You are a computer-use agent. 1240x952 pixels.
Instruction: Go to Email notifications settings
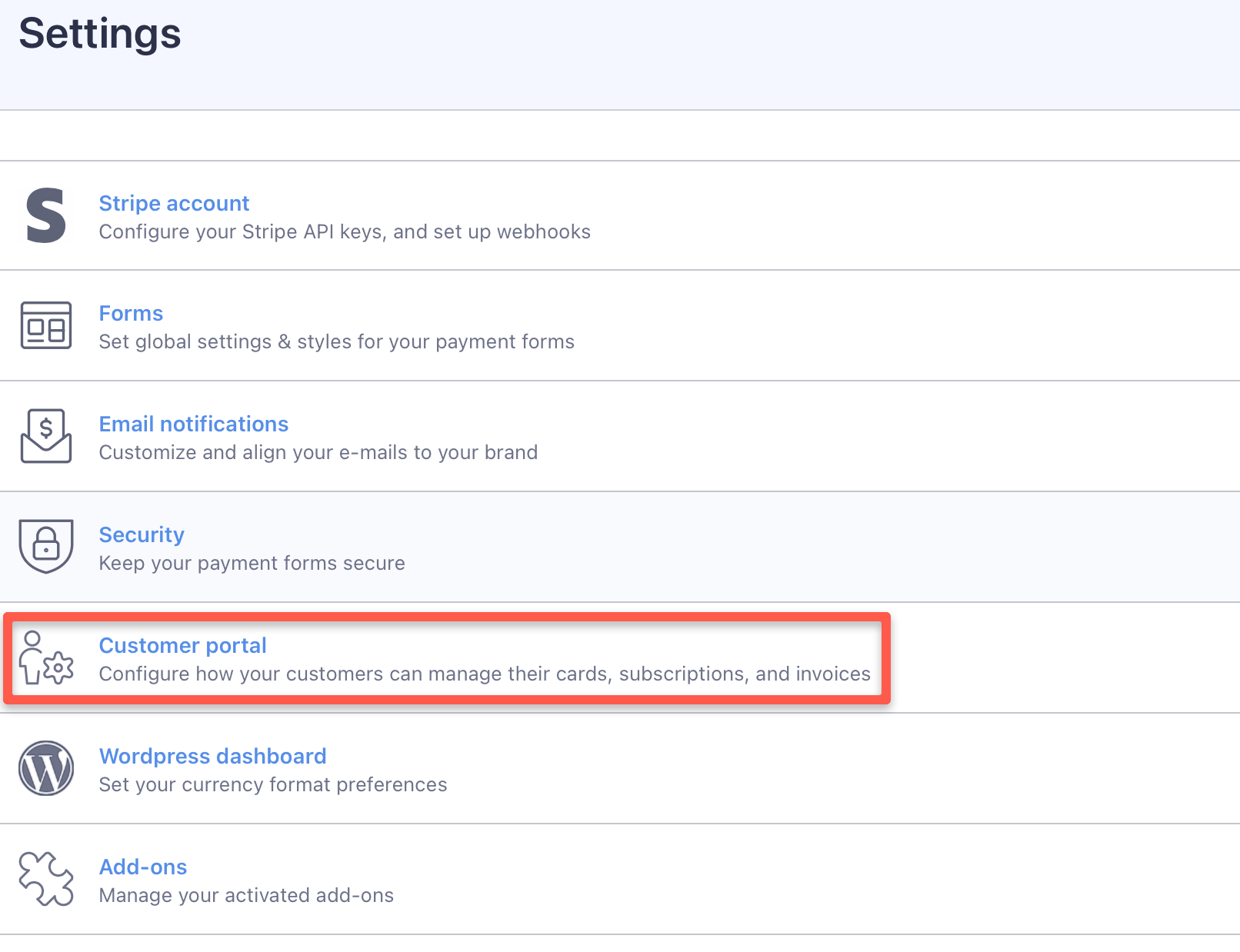(x=194, y=424)
